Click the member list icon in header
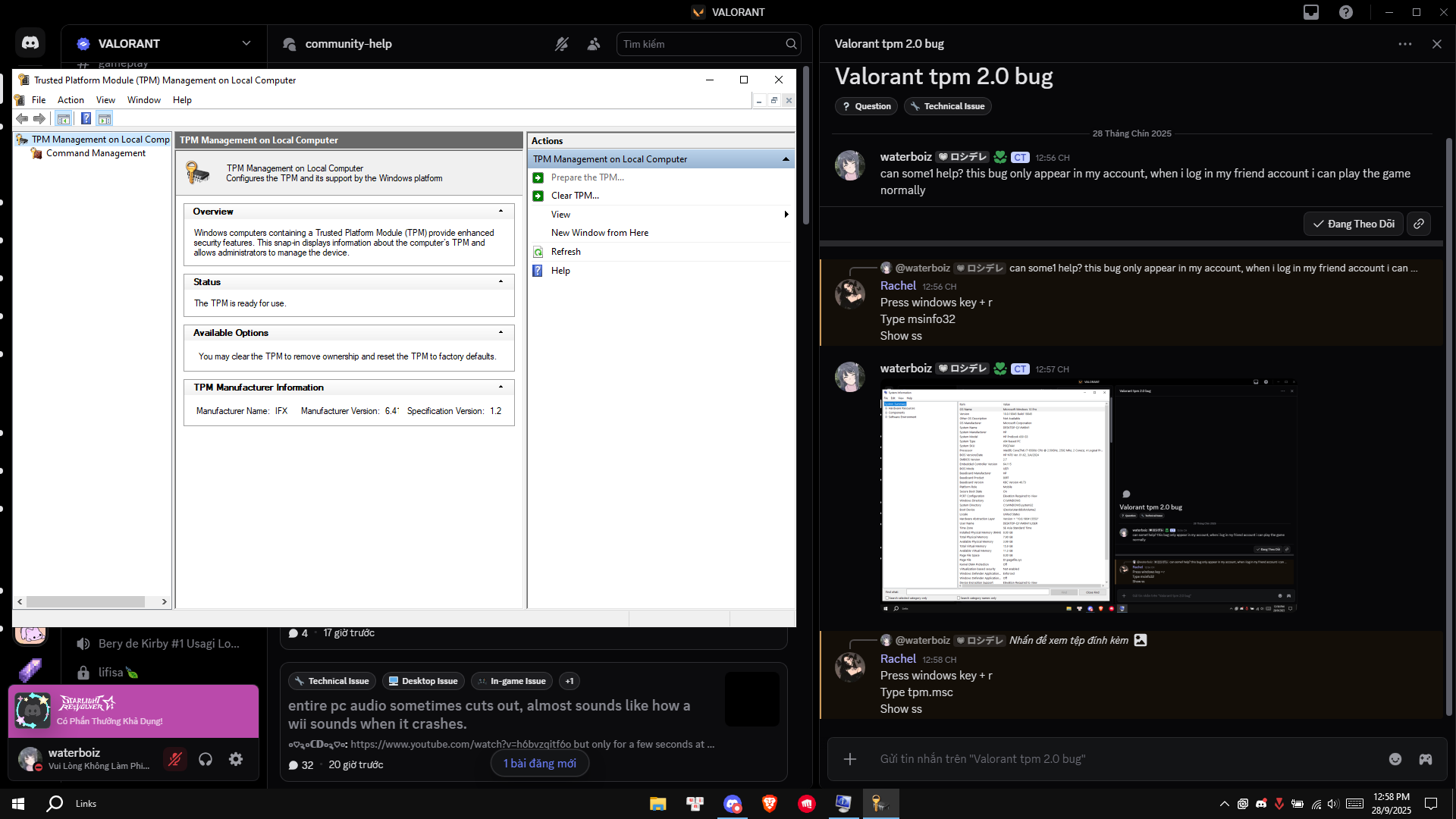This screenshot has height=819, width=1456. tap(594, 44)
